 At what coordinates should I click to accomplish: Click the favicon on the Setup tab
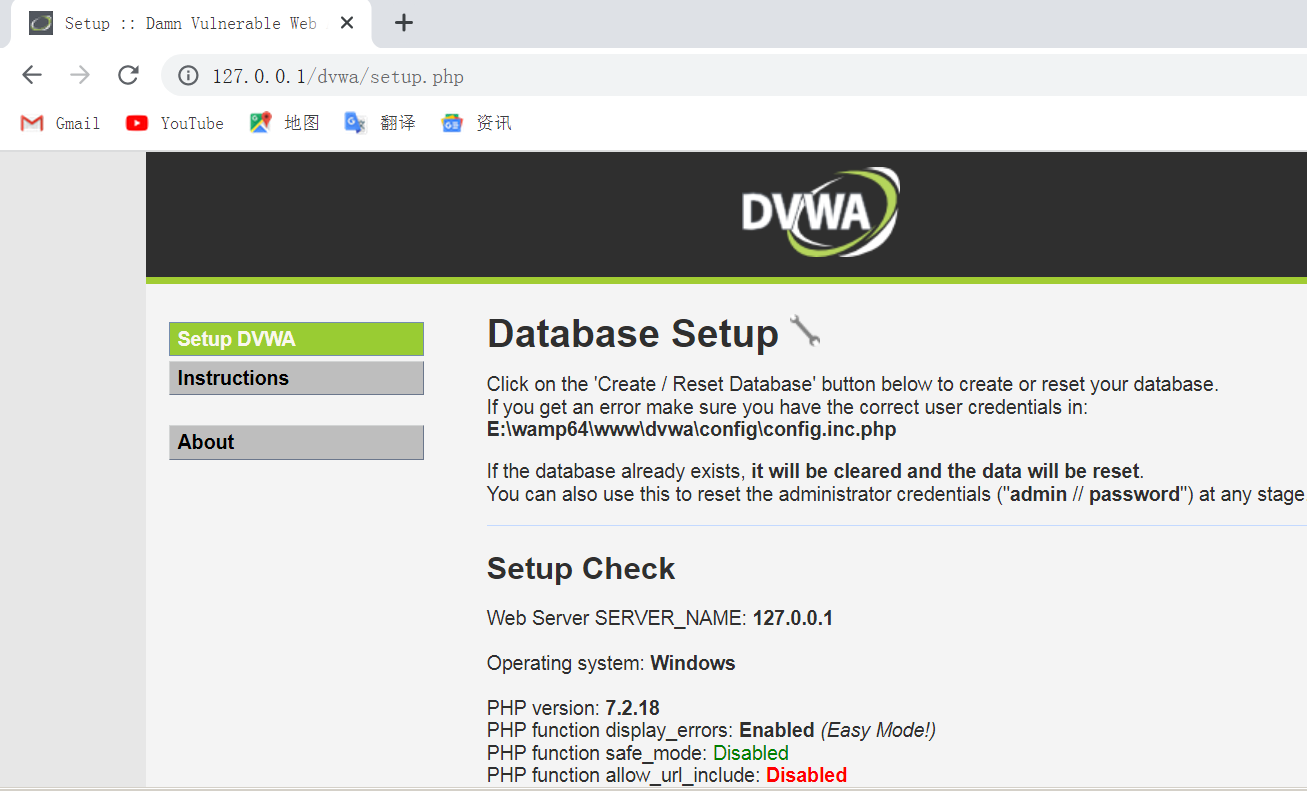click(x=40, y=22)
